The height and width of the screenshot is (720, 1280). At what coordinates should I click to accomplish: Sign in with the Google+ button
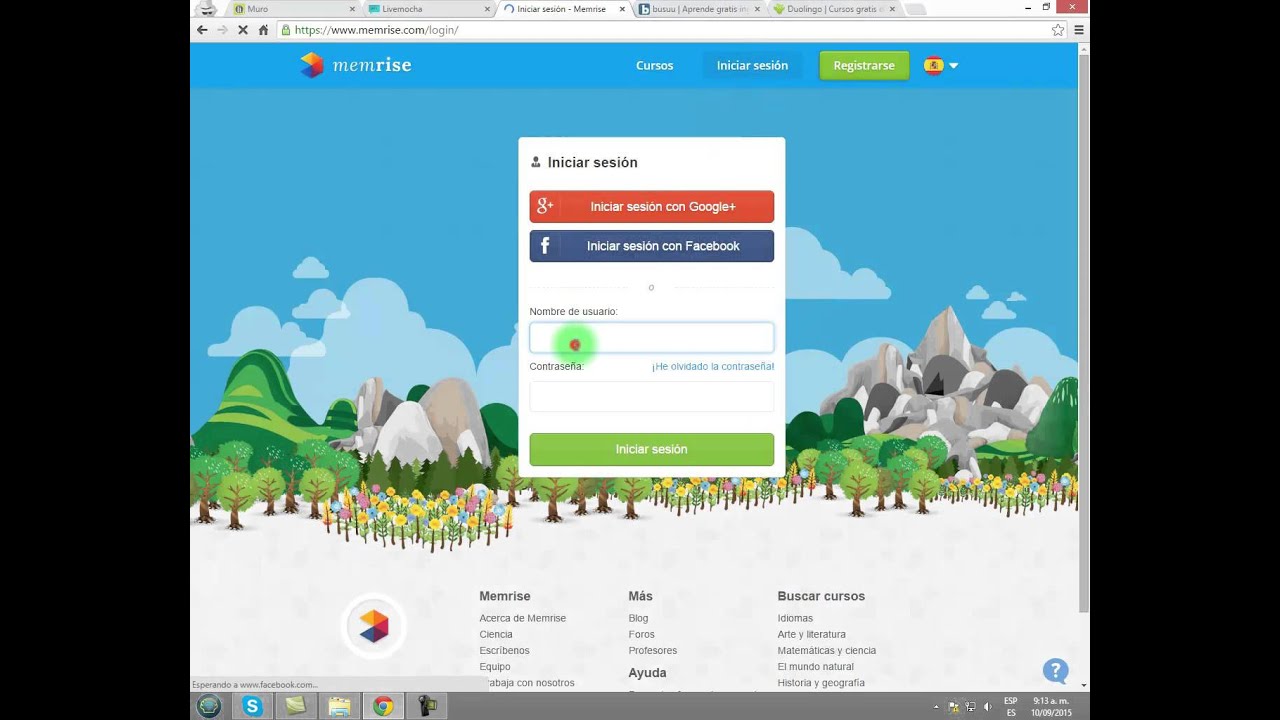point(651,206)
